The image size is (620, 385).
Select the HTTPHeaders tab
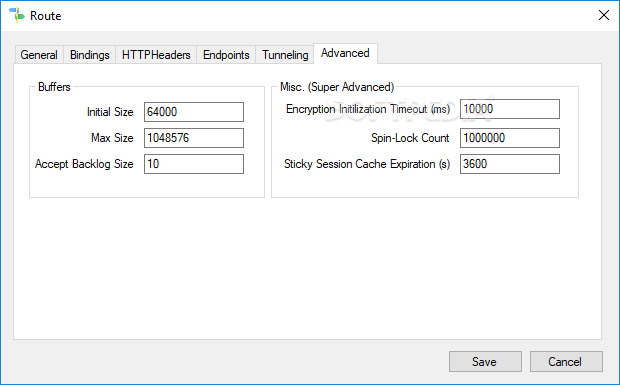click(x=156, y=55)
